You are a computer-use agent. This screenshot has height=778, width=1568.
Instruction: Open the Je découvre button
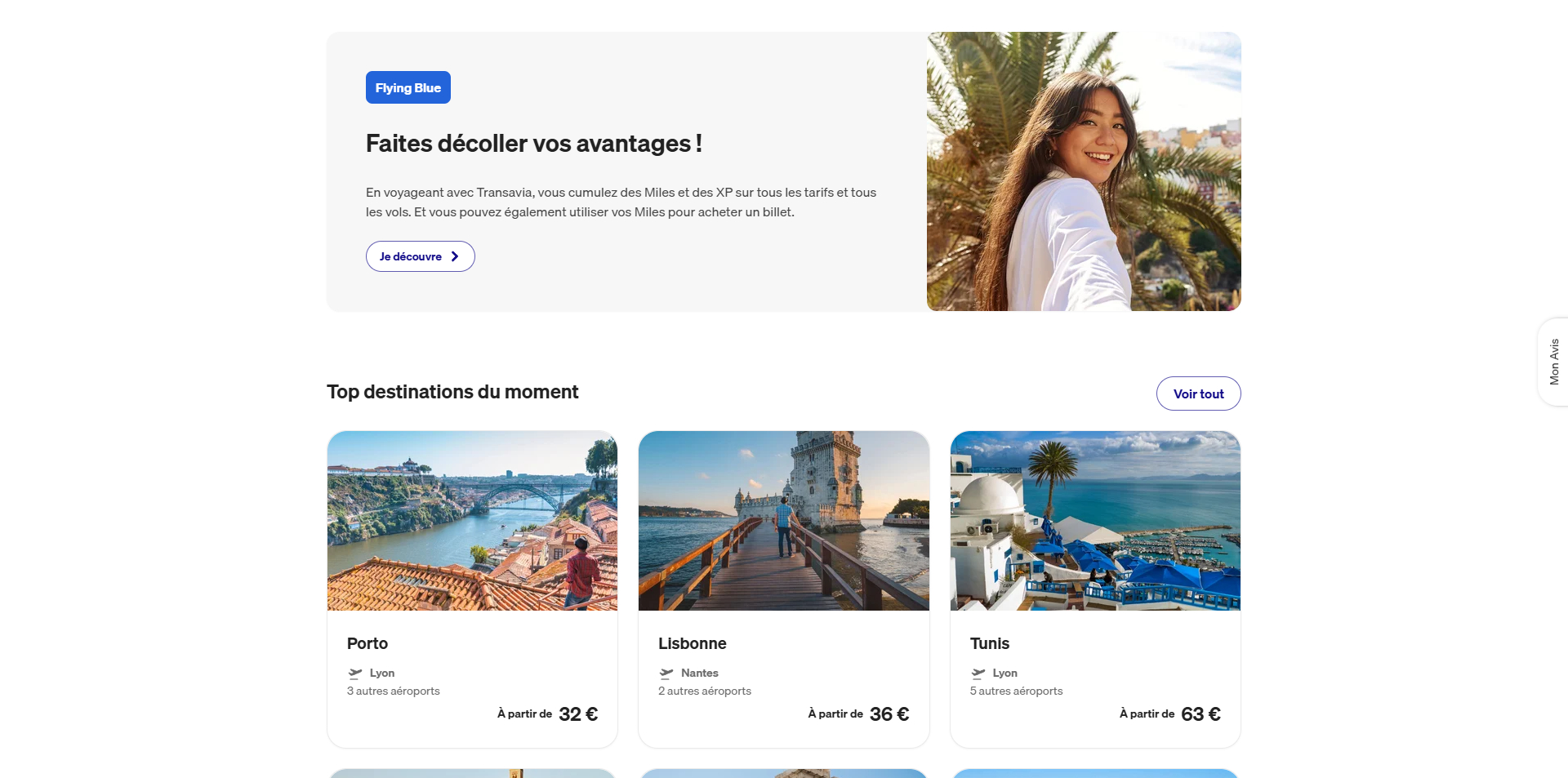pyautogui.click(x=420, y=256)
